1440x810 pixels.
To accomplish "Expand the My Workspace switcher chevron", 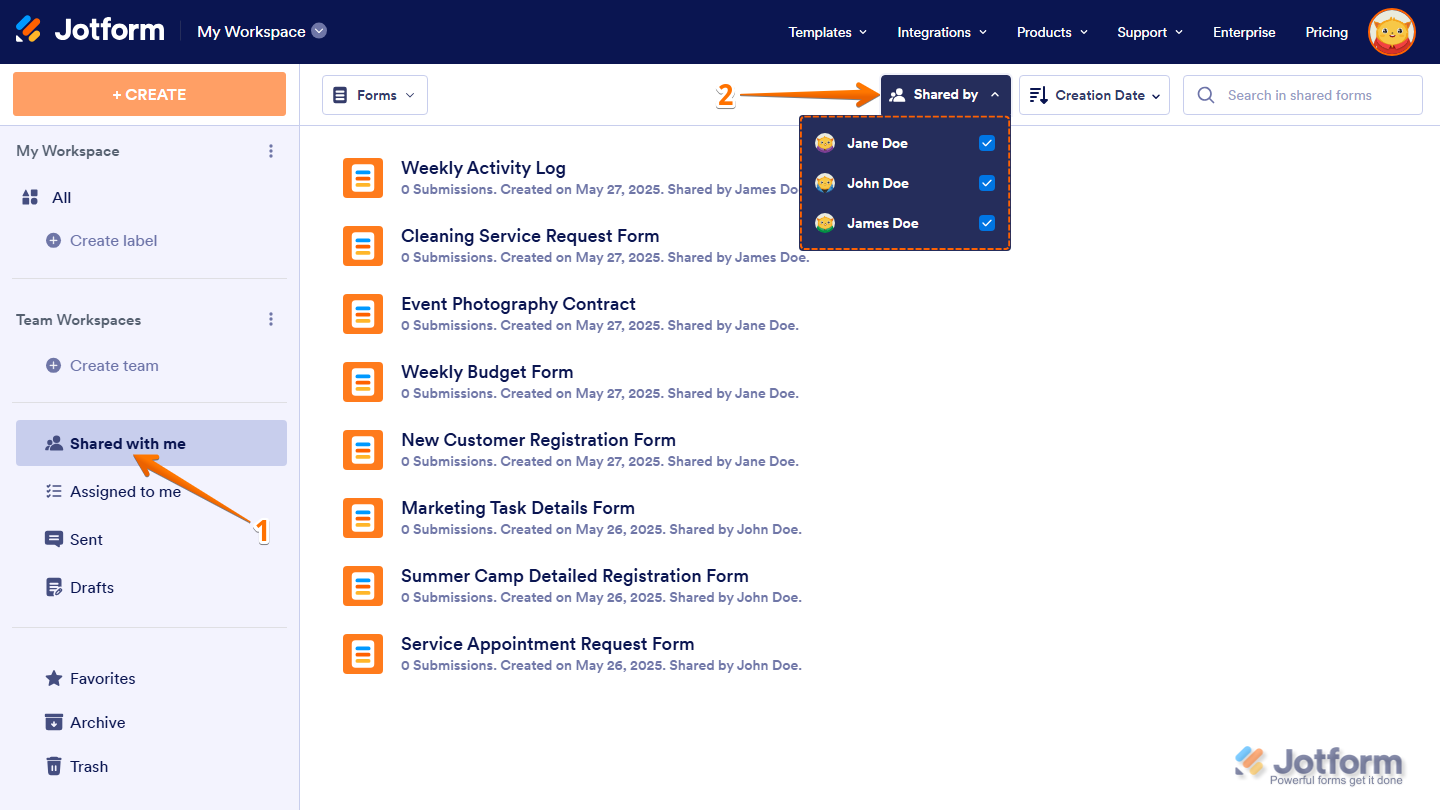I will pyautogui.click(x=319, y=31).
